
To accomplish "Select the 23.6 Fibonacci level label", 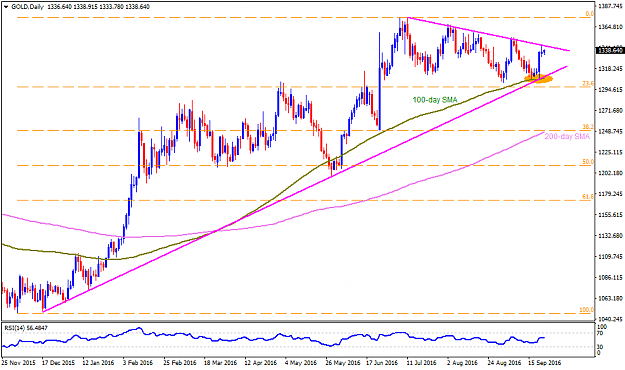I will click(589, 83).
